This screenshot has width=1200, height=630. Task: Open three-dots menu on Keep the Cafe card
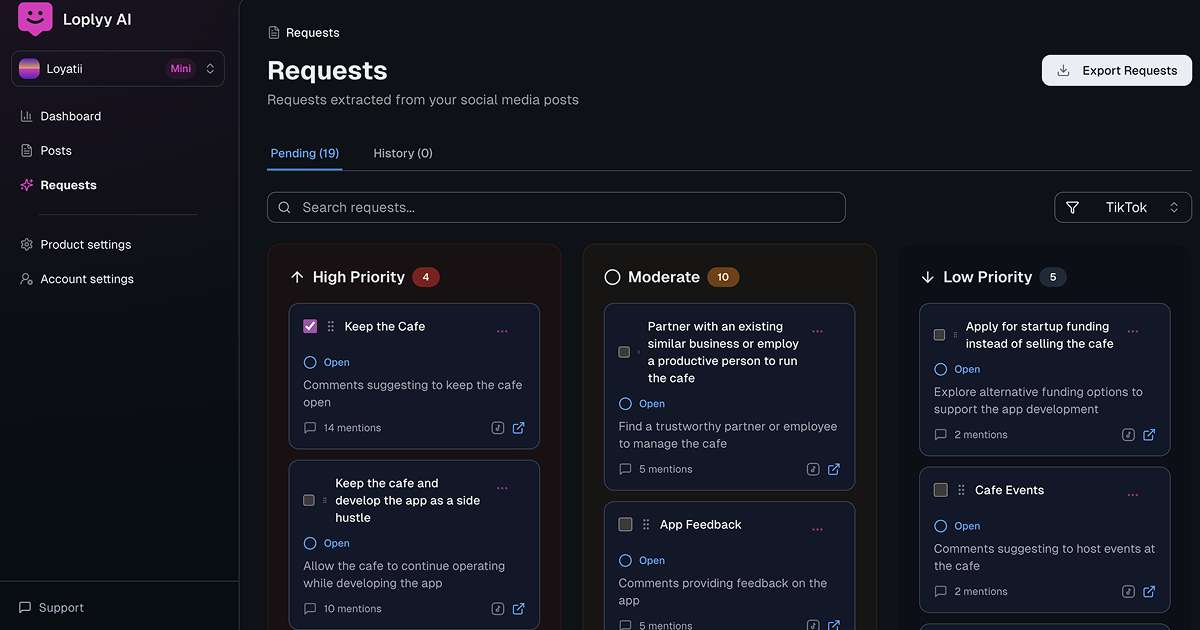click(502, 331)
